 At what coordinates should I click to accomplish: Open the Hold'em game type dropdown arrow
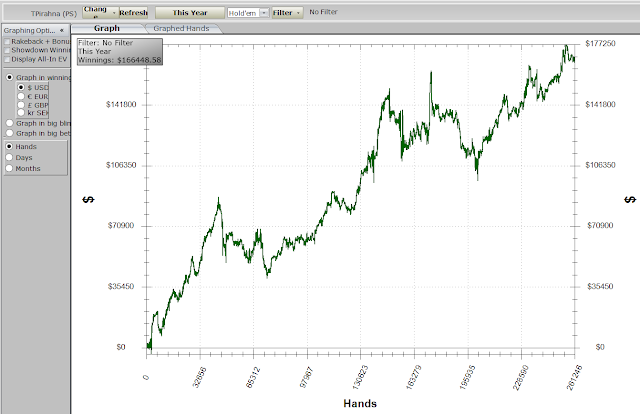pyautogui.click(x=264, y=13)
